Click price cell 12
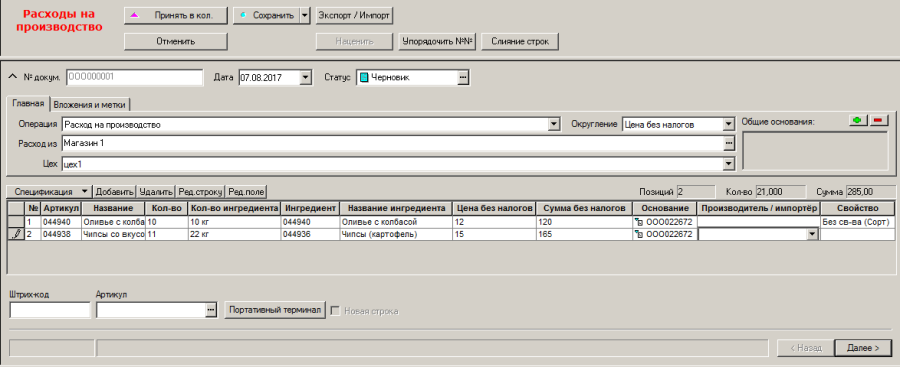This screenshot has height=367, width=900. point(494,222)
